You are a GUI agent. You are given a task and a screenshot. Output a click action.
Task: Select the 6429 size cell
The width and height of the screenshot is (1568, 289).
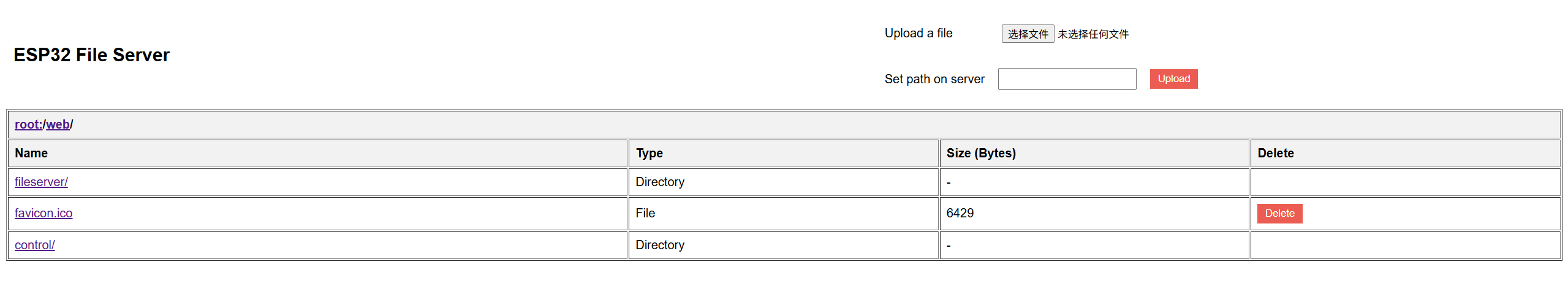click(x=960, y=213)
